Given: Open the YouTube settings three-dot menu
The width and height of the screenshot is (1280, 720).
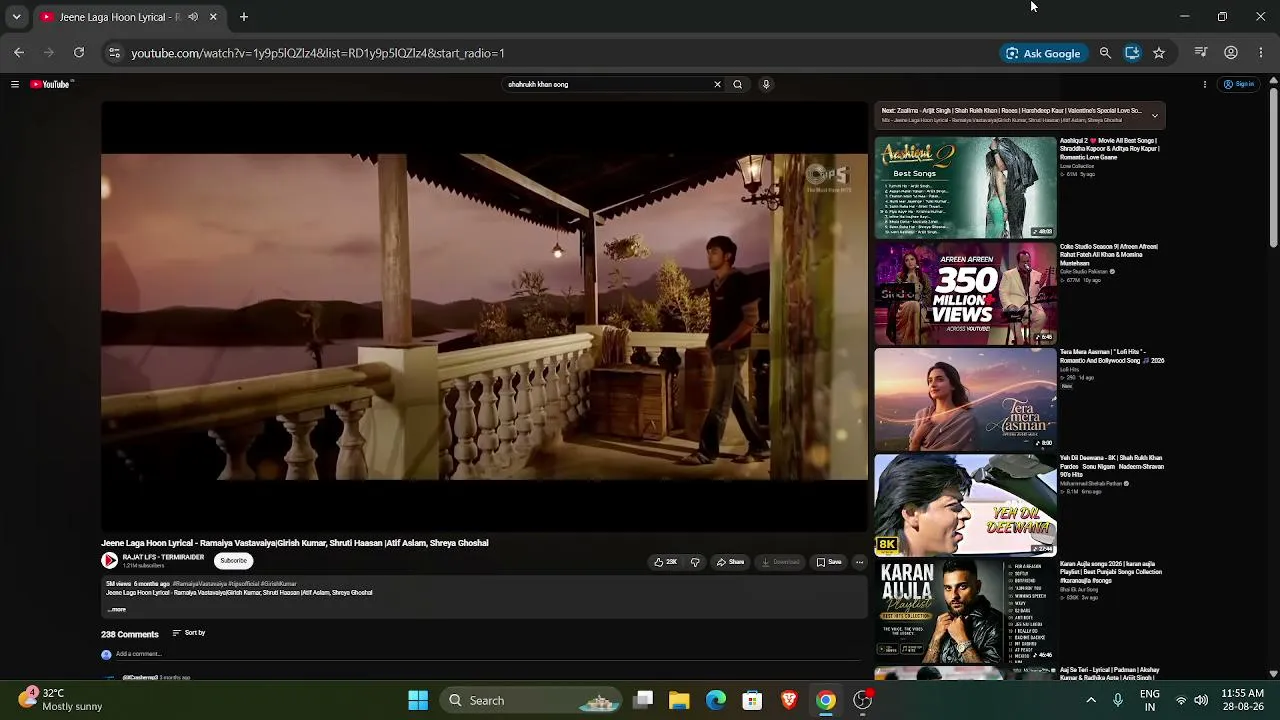Looking at the screenshot, I should [x=1205, y=85].
